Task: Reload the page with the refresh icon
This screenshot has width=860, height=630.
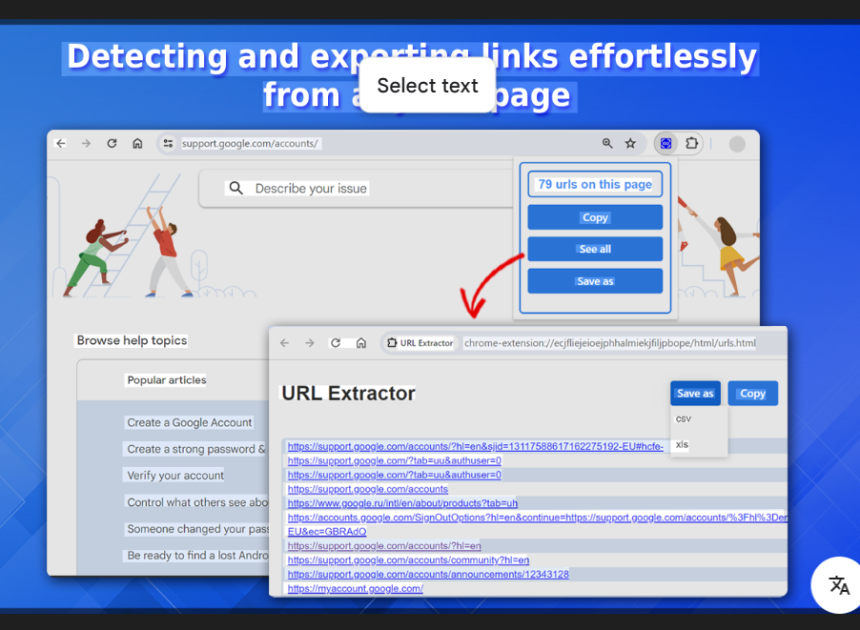Action: 111,143
